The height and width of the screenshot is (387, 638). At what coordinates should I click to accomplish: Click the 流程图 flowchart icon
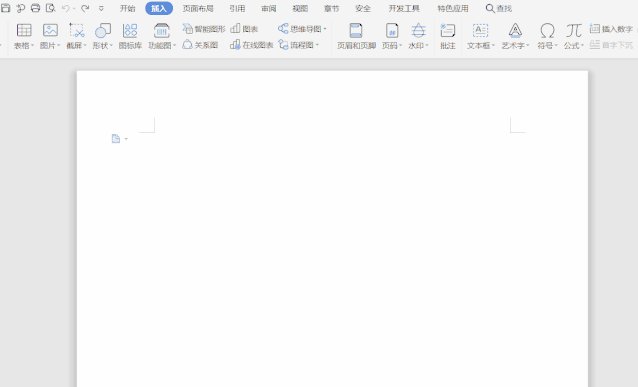click(283, 45)
